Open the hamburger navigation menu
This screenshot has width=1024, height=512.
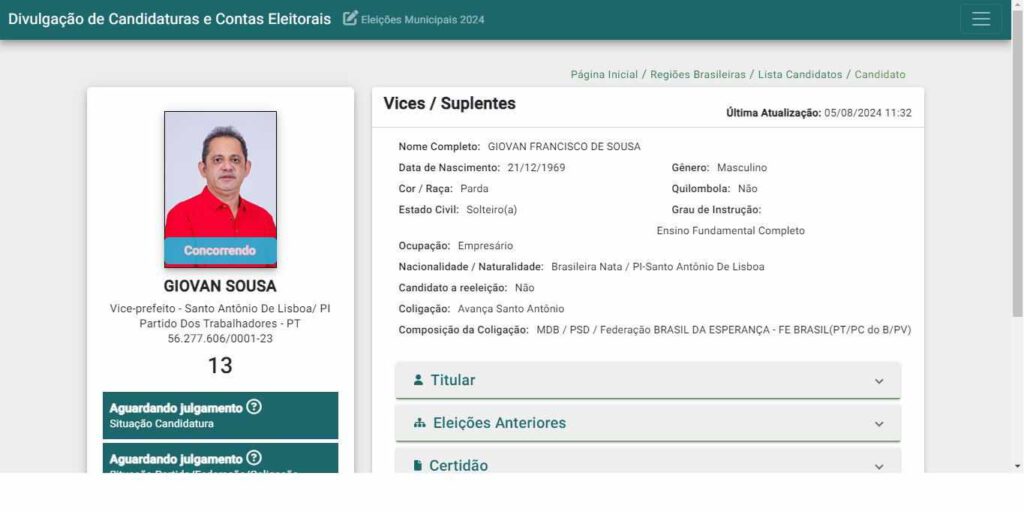click(980, 19)
